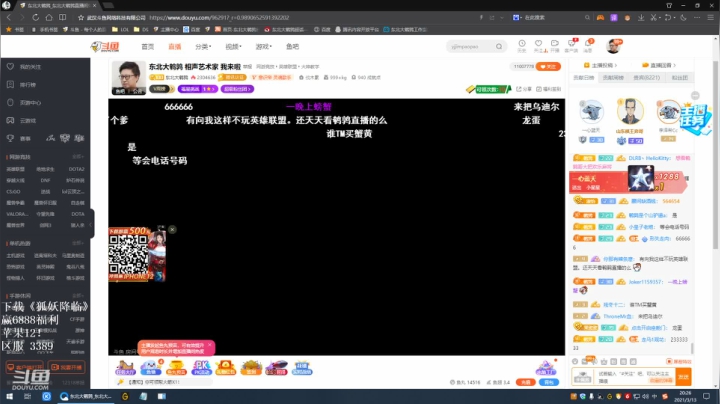Select VALORANT in the sidebar game list
Screen dimensions: 720x404
[x=17, y=214]
